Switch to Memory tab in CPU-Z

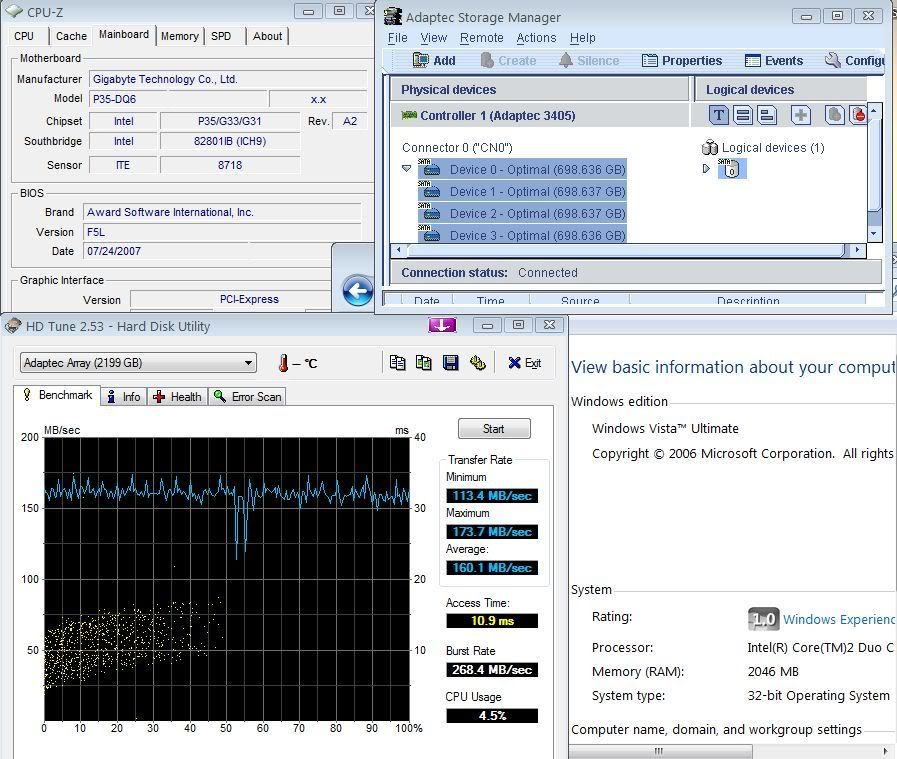180,36
